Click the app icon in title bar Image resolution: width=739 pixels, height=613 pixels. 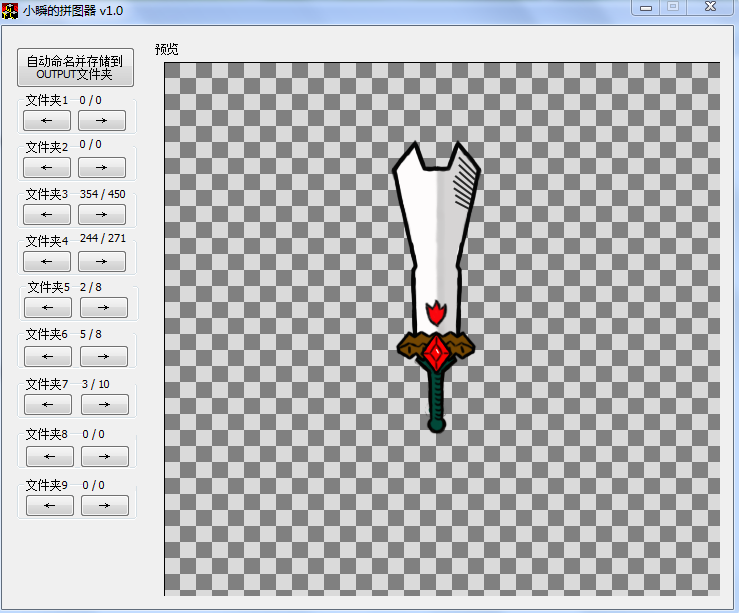click(9, 10)
